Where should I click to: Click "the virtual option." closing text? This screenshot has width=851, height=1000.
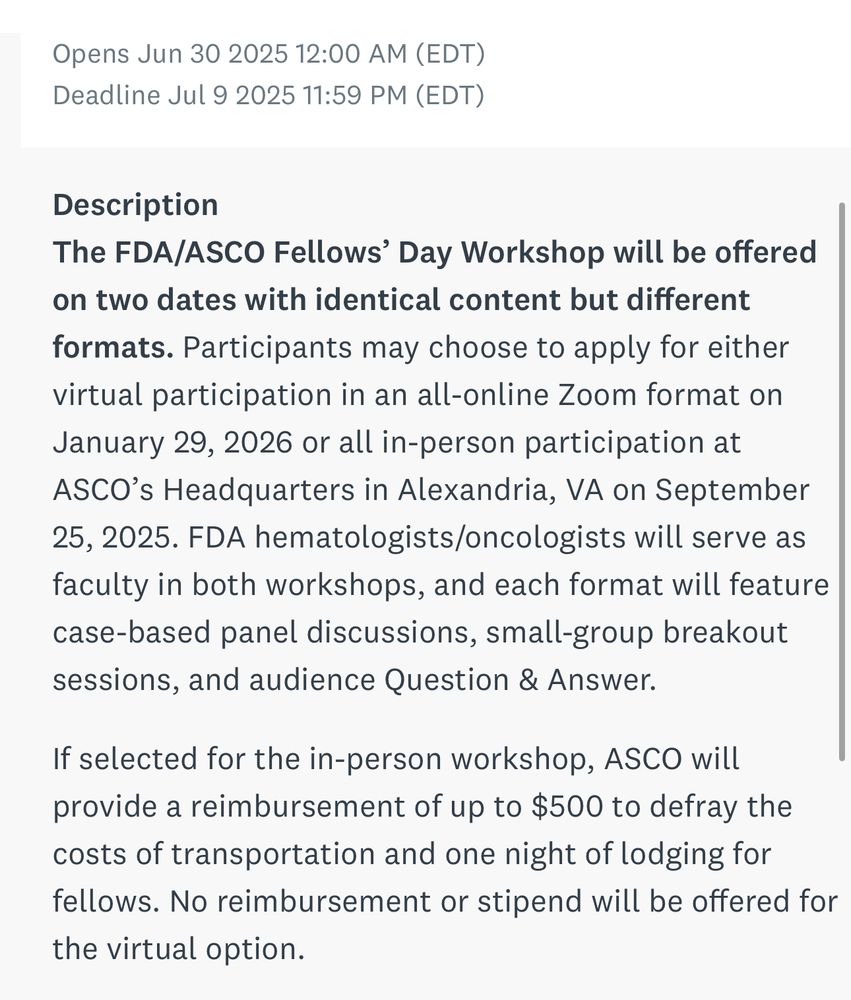[179, 949]
